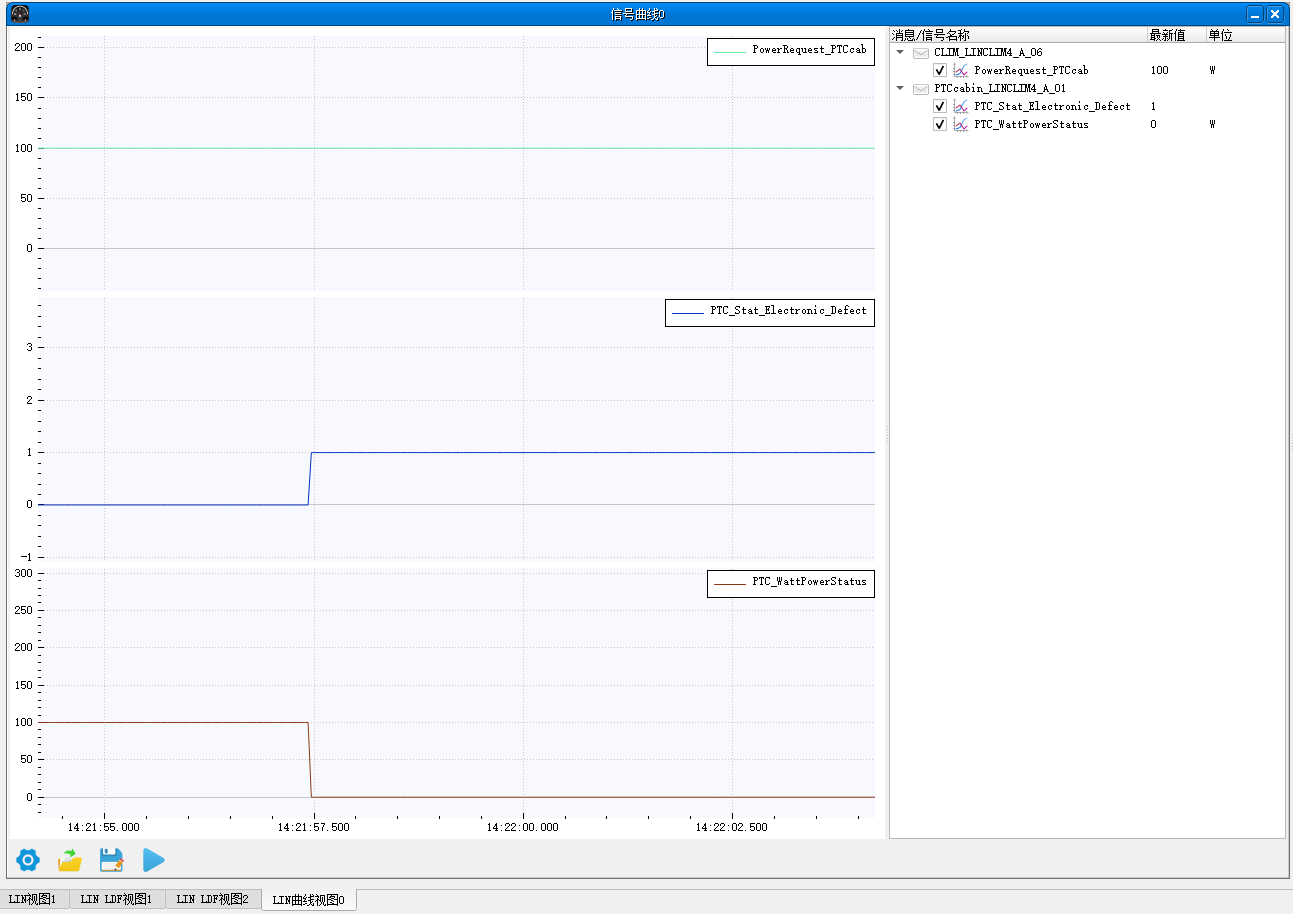
Task: Click the PTC_Stat_Electronic_Defect curve icon
Action: tap(961, 106)
